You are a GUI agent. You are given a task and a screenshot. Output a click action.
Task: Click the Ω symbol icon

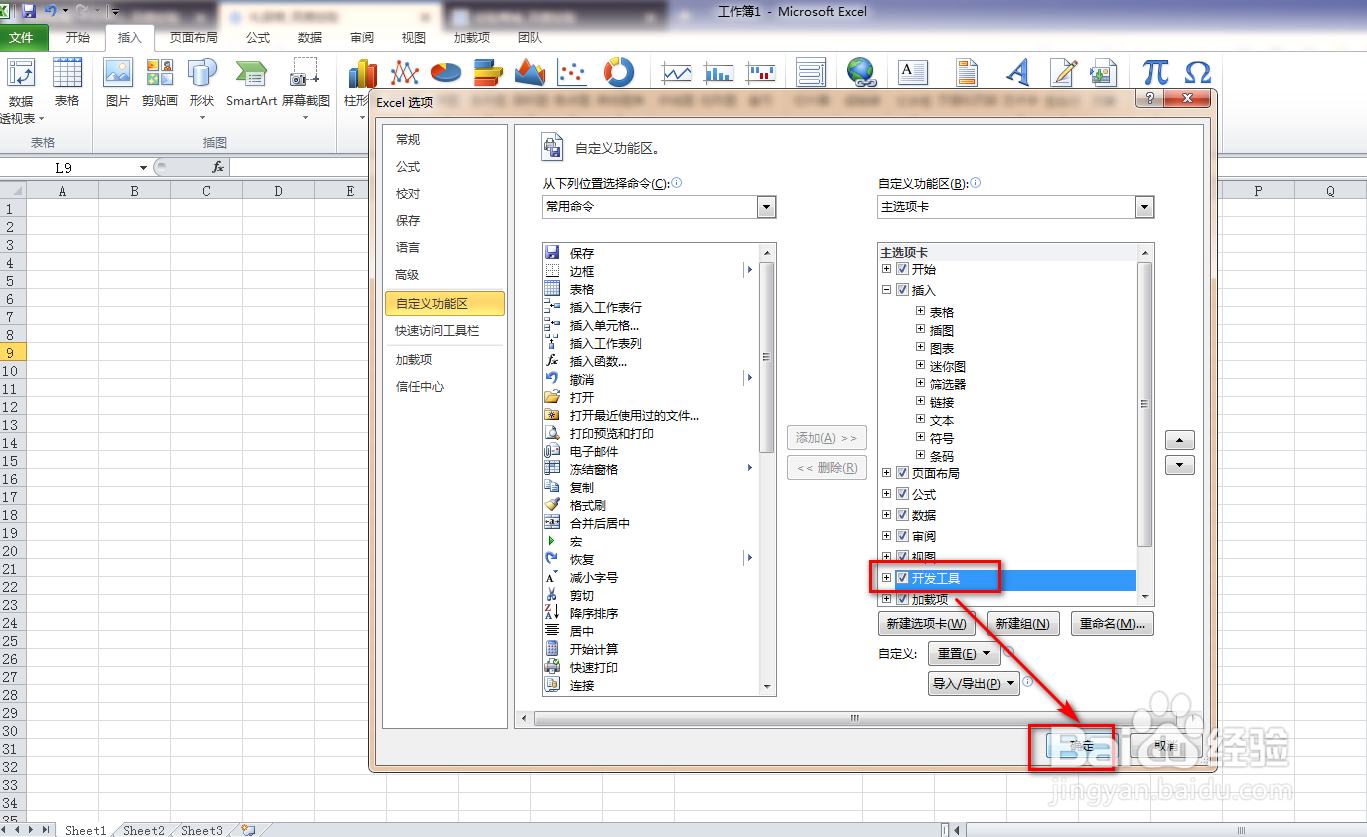pyautogui.click(x=1198, y=72)
